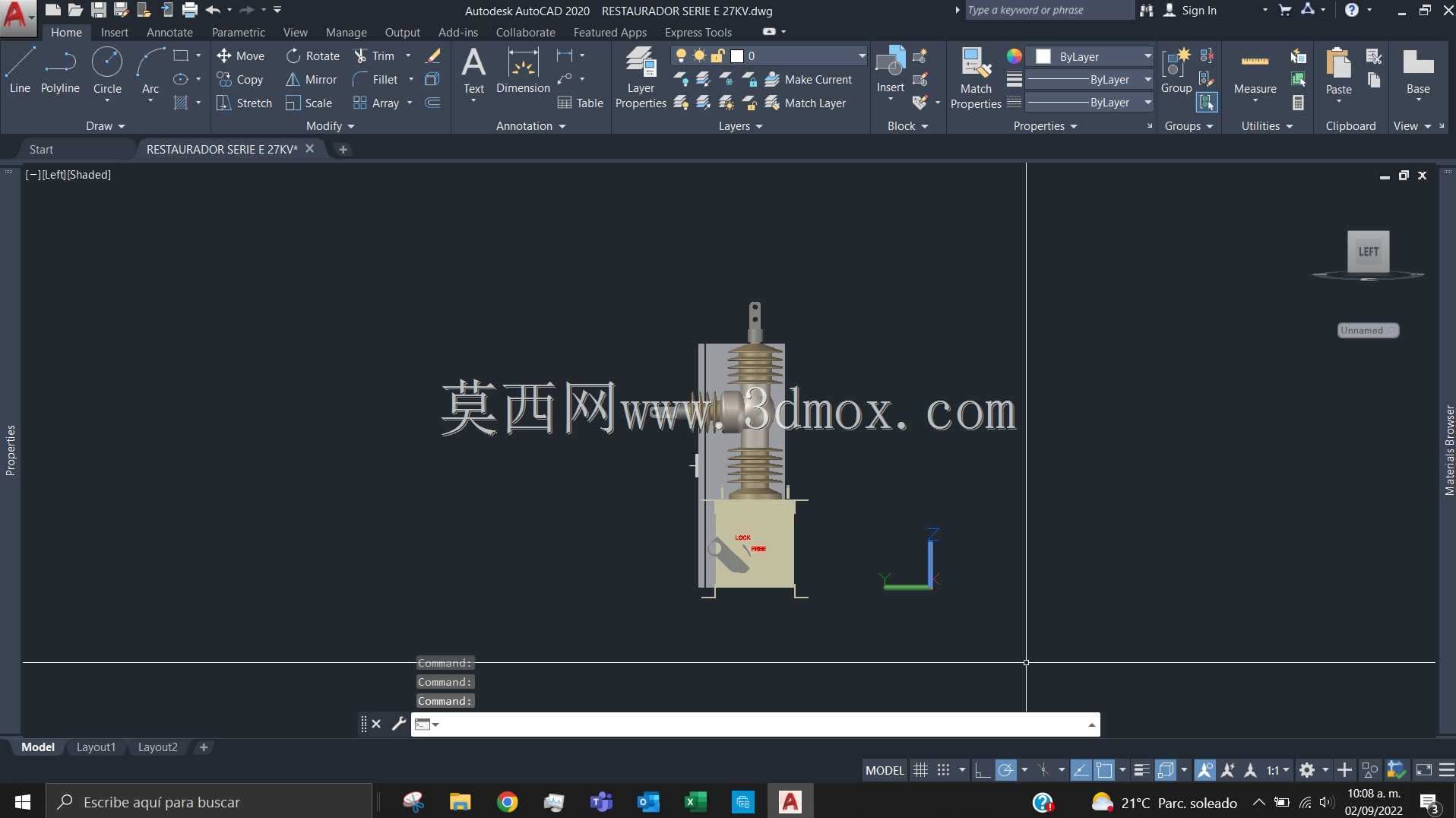This screenshot has width=1456, height=818.
Task: Click layer 0 white color swatch
Action: click(736, 55)
